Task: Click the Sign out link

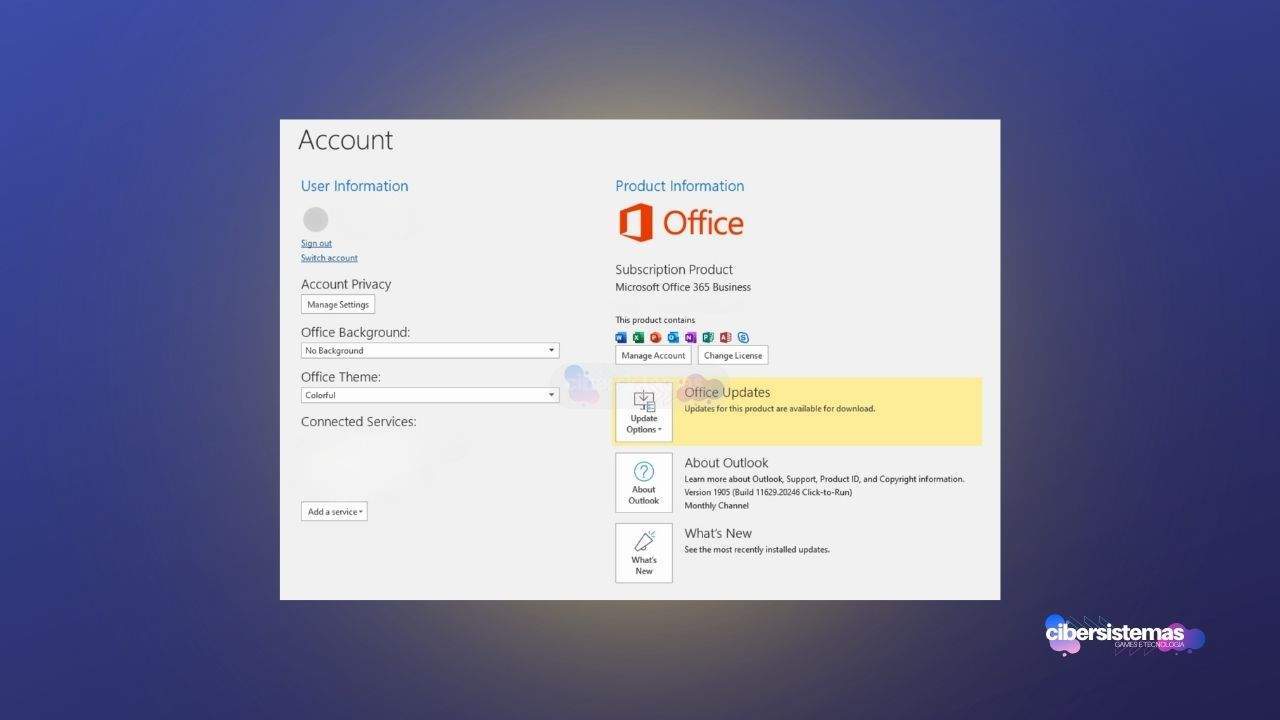Action: pyautogui.click(x=316, y=243)
